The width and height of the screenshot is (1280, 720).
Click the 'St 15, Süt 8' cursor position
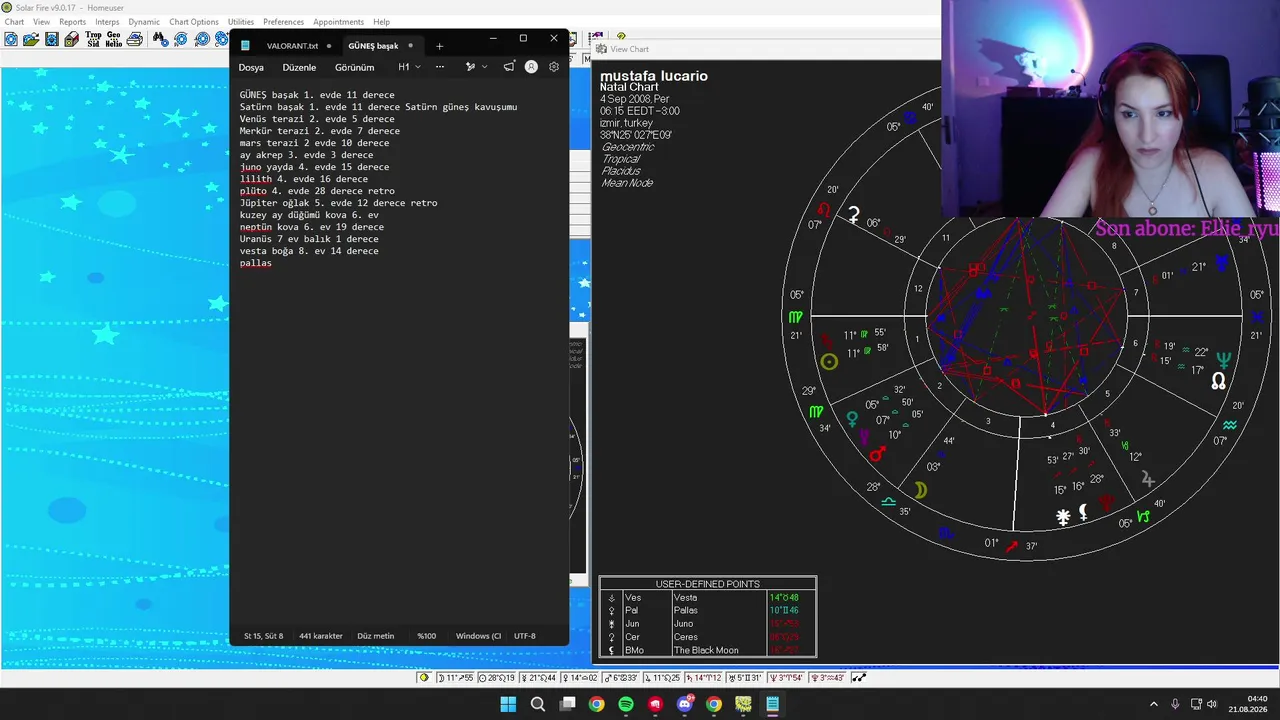point(264,636)
